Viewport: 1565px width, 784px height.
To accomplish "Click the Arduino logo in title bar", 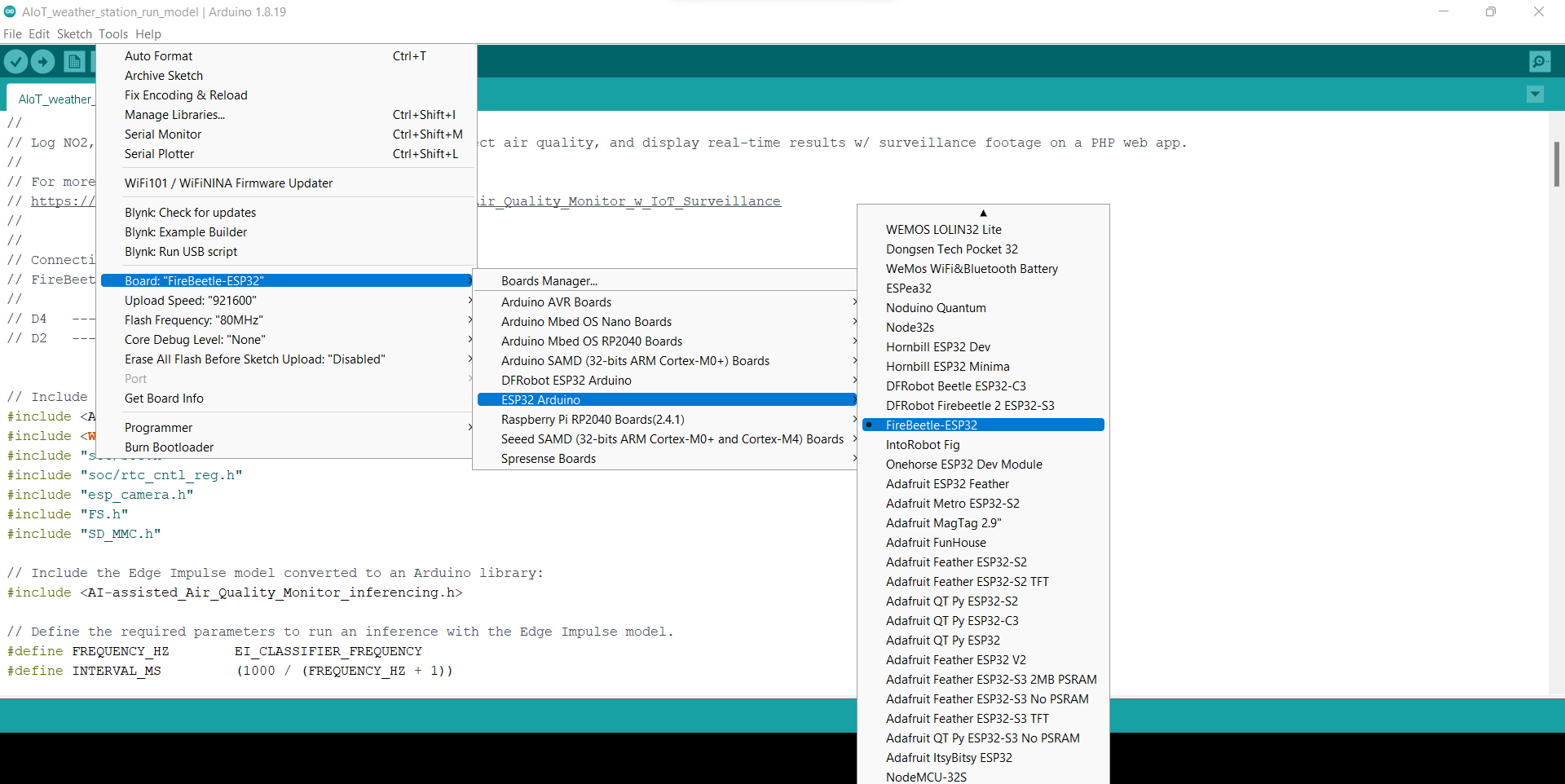I will (10, 11).
